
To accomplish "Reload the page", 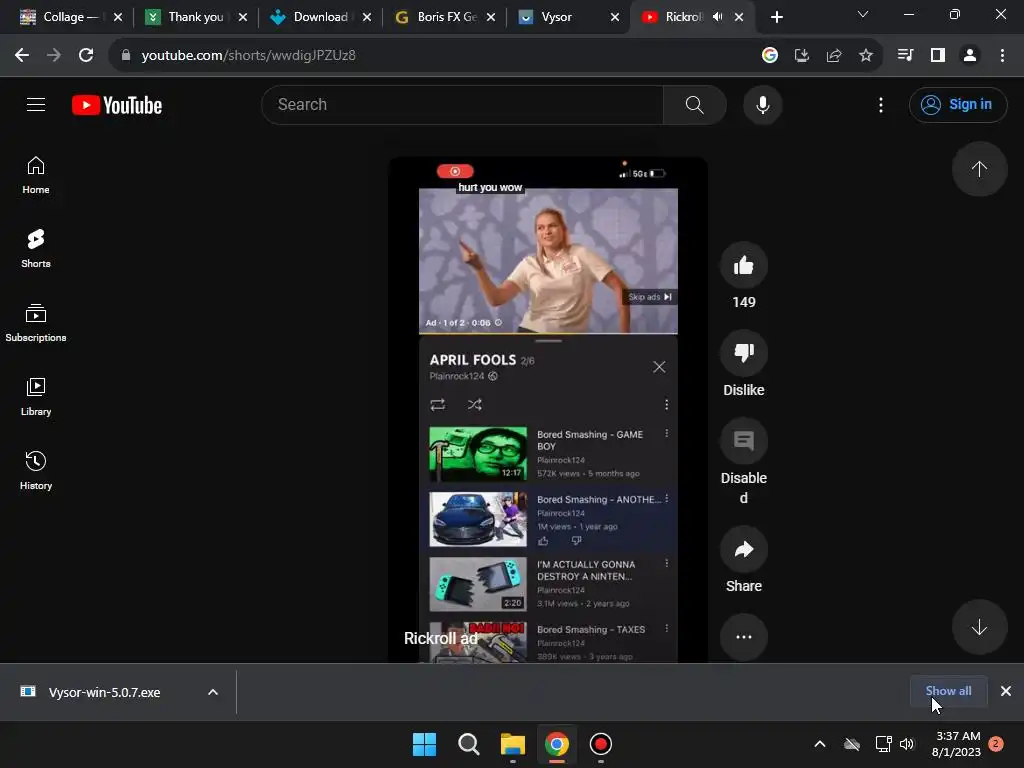I will (x=86, y=56).
